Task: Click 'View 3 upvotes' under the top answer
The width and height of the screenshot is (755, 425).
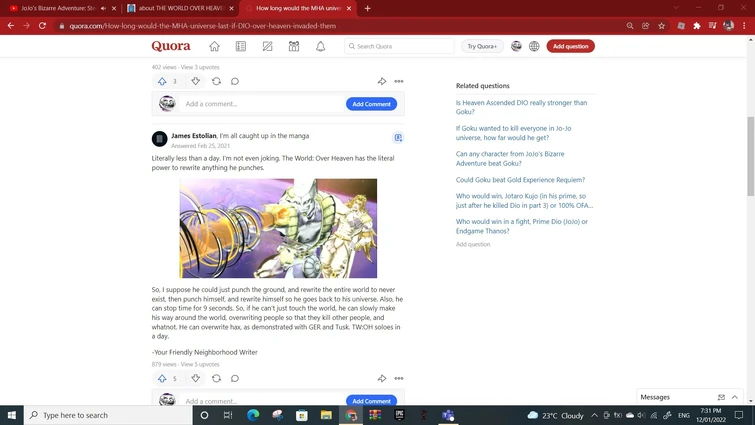Action: (x=200, y=67)
